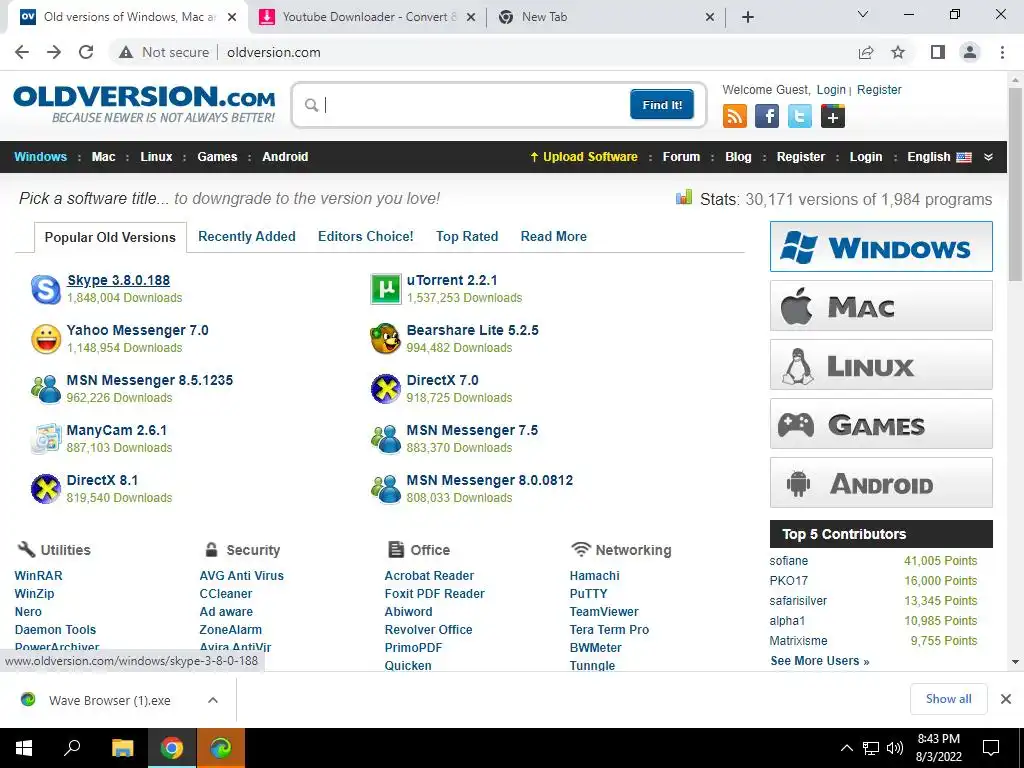Switch to Top Rated tab
The height and width of the screenshot is (768, 1024).
pyautogui.click(x=467, y=236)
